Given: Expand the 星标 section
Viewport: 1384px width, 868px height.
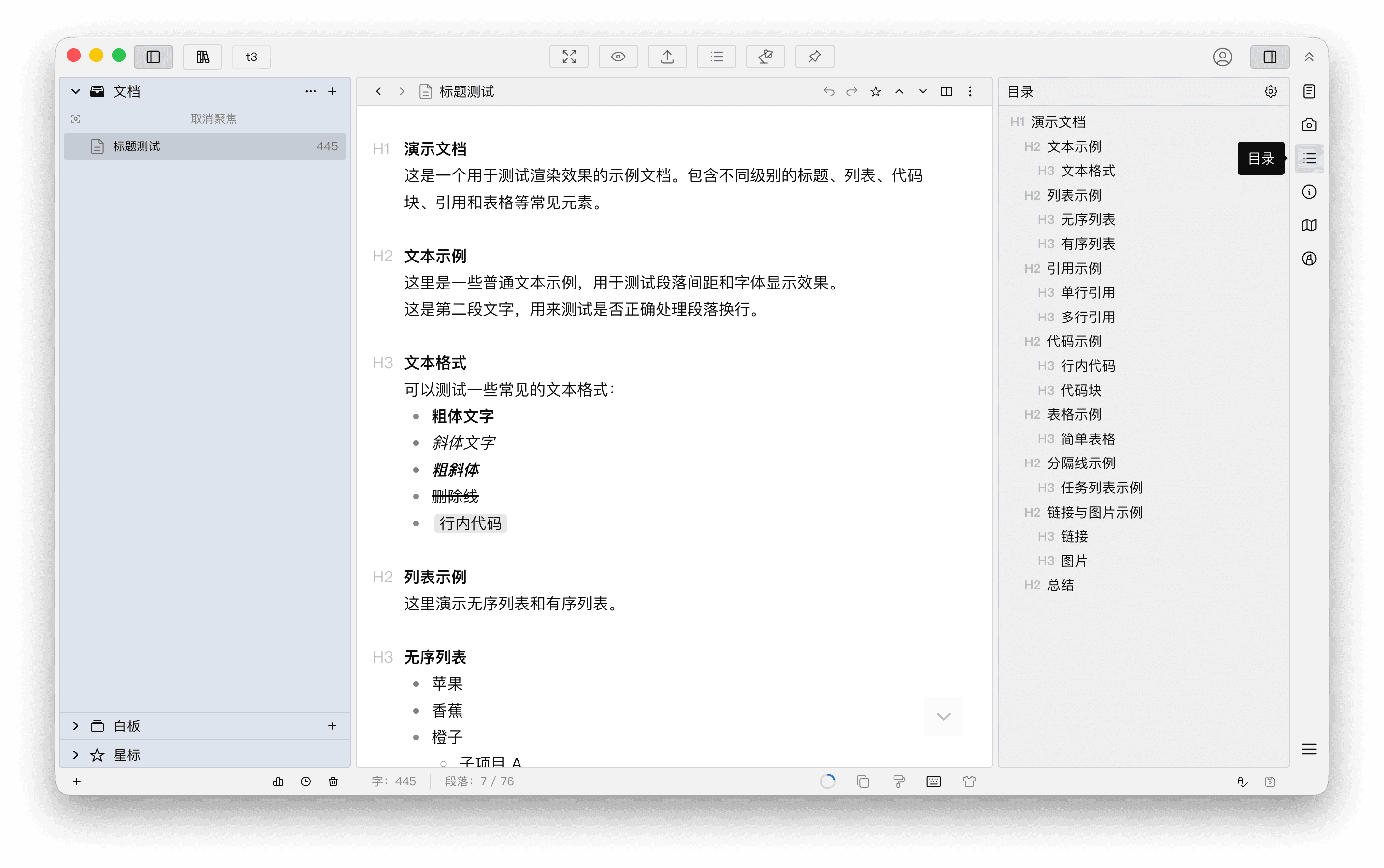Looking at the screenshot, I should [75, 755].
